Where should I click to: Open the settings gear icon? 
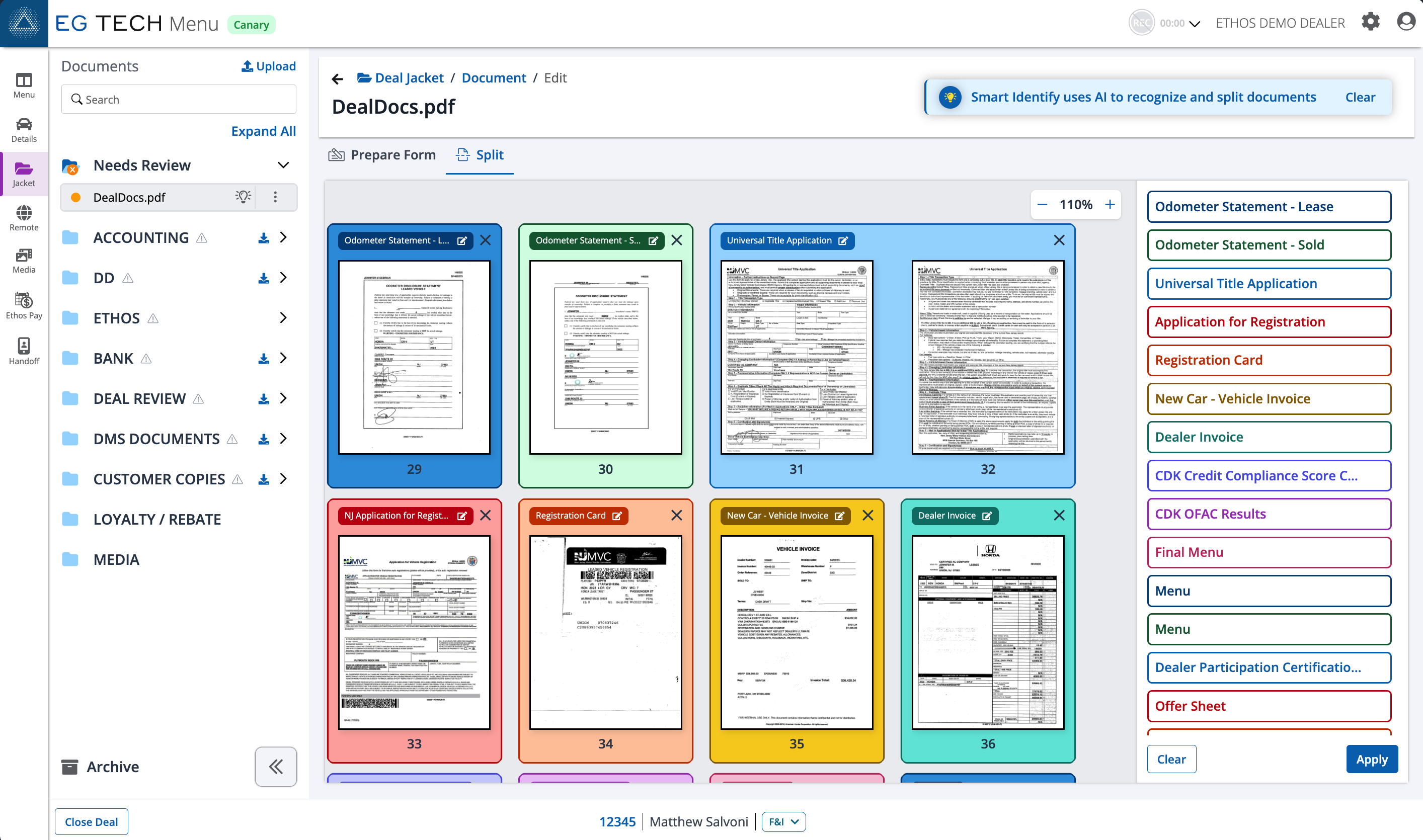click(x=1370, y=23)
